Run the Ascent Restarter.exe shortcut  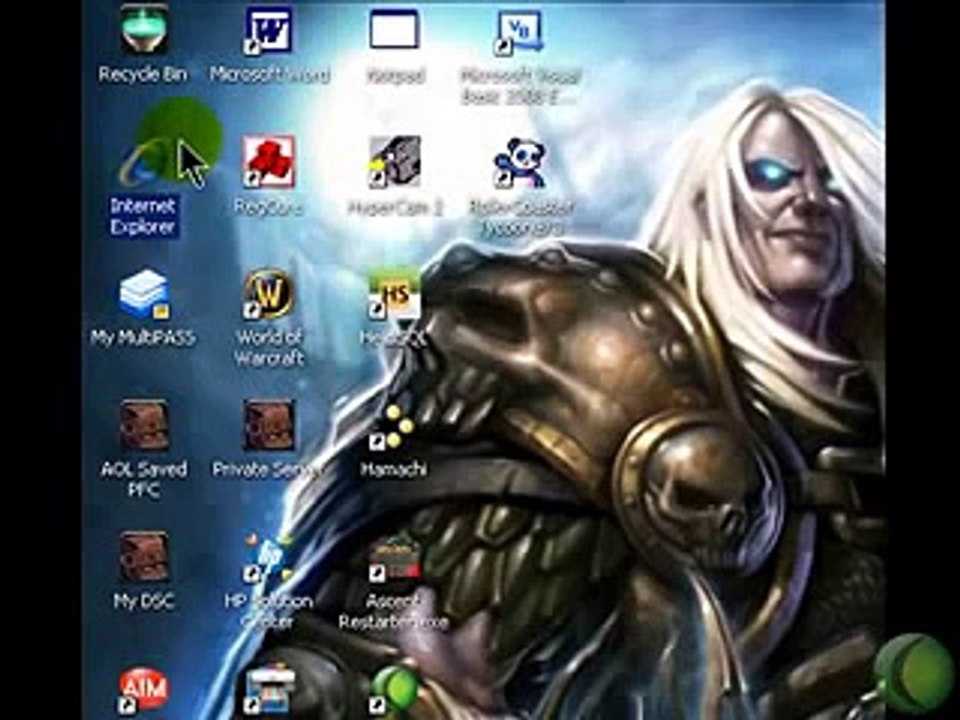coord(394,558)
